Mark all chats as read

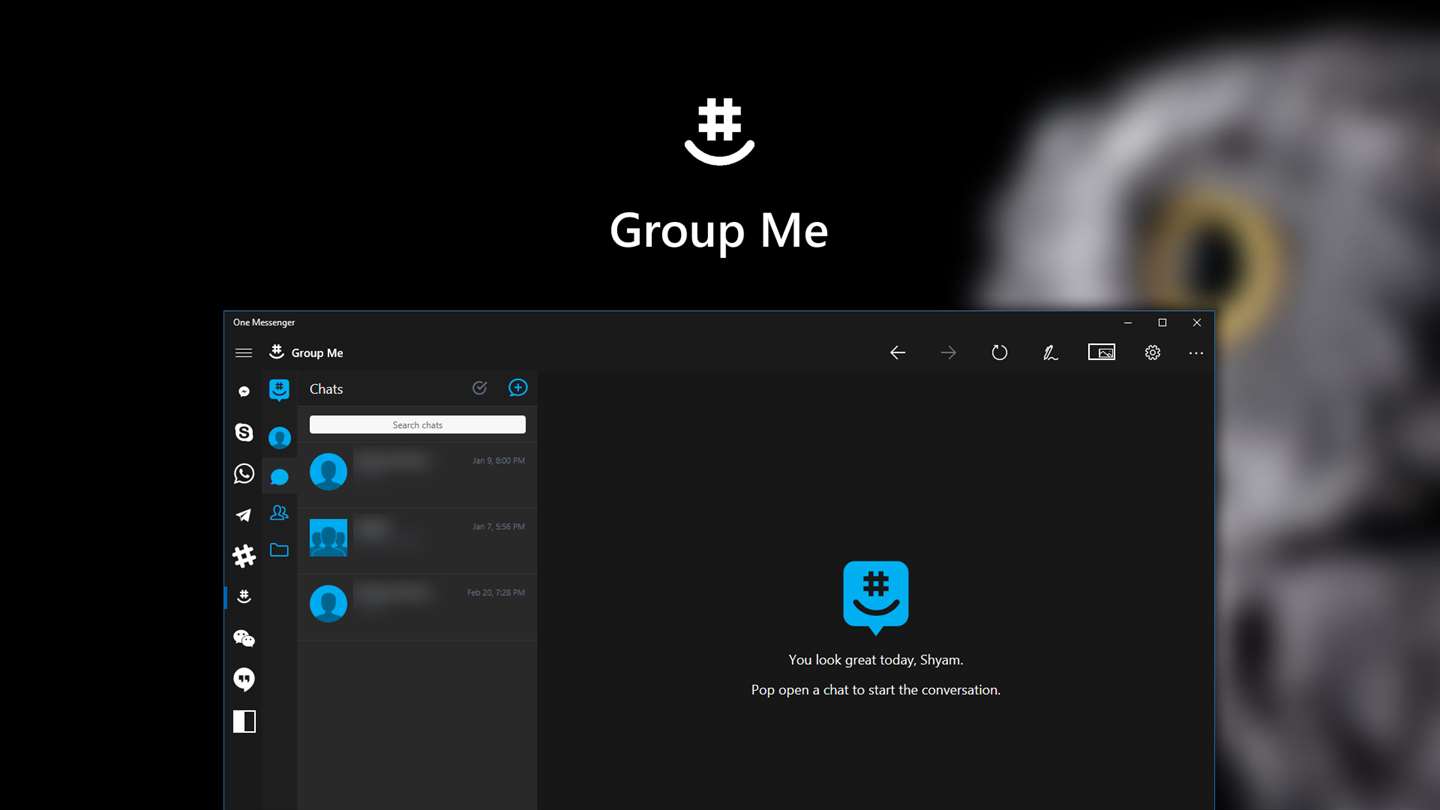point(480,388)
